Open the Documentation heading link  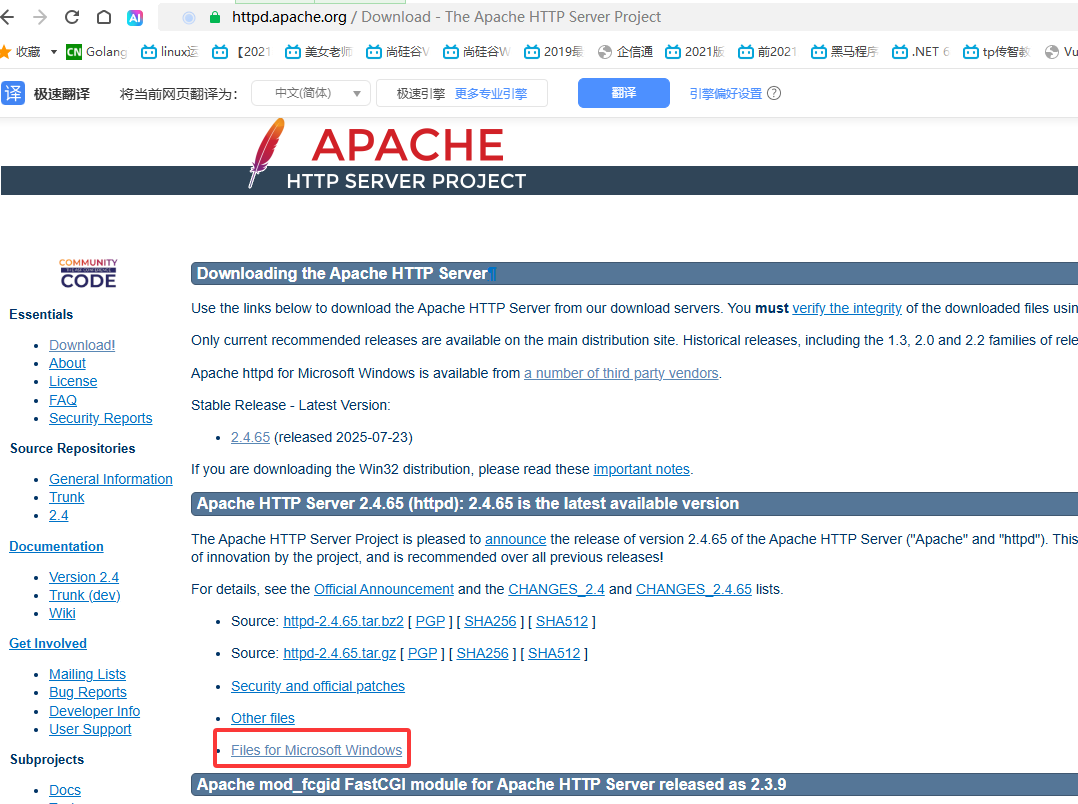pos(56,546)
